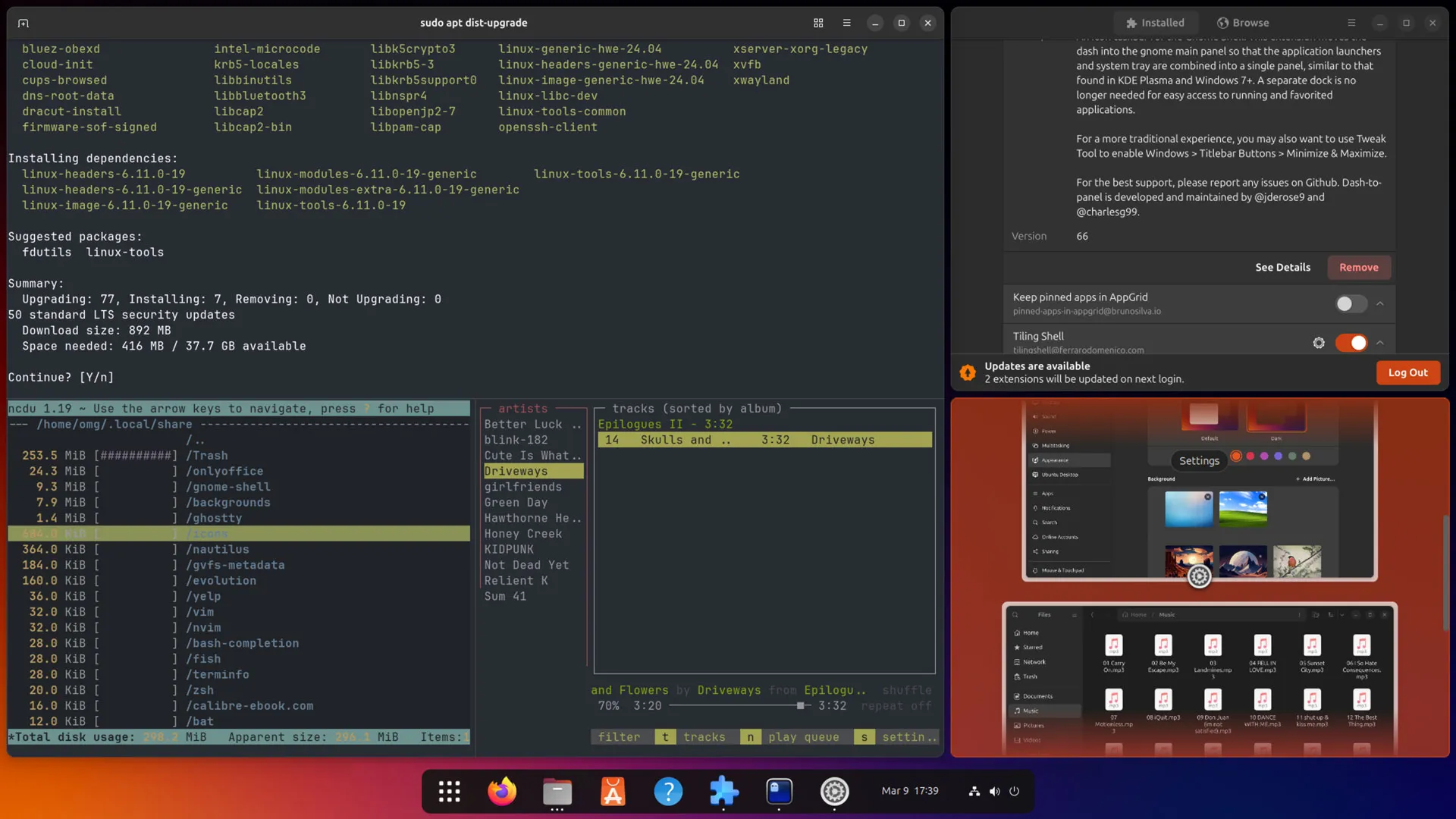Select artist Driveways in artists list
The width and height of the screenshot is (1456, 819).
[533, 471]
